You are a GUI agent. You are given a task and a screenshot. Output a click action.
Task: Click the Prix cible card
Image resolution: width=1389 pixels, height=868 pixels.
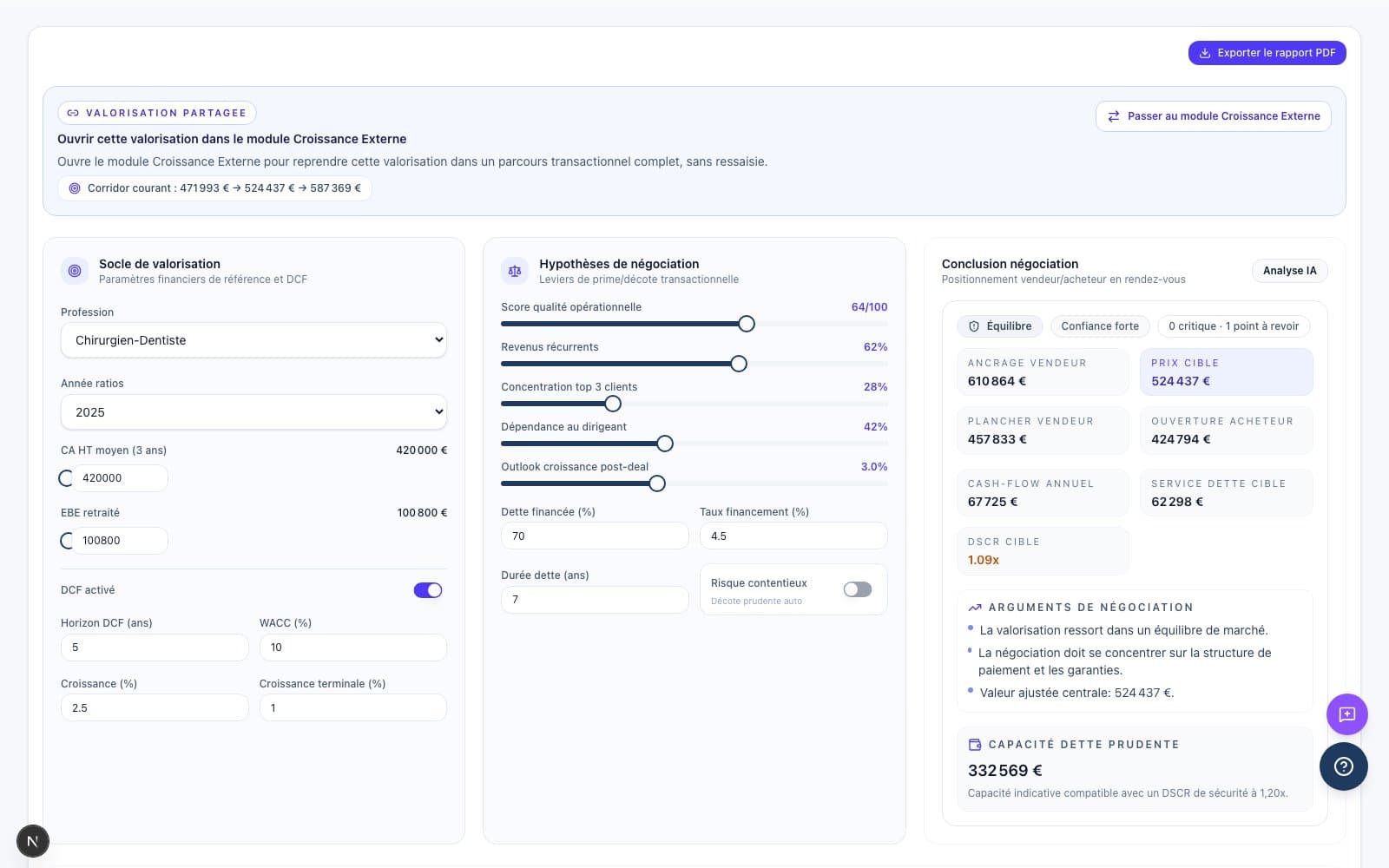1225,372
